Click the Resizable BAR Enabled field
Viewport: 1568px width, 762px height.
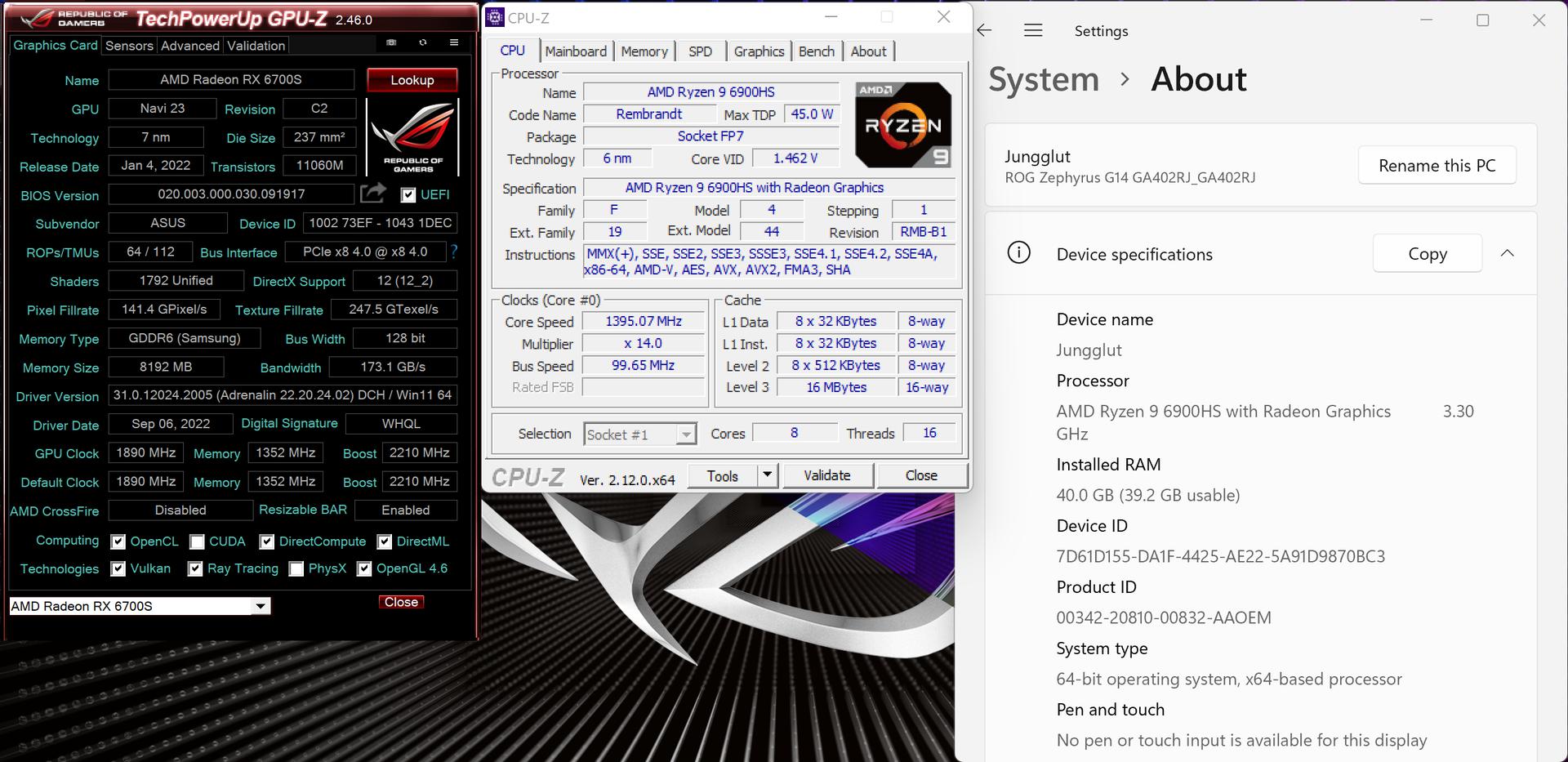pos(406,510)
